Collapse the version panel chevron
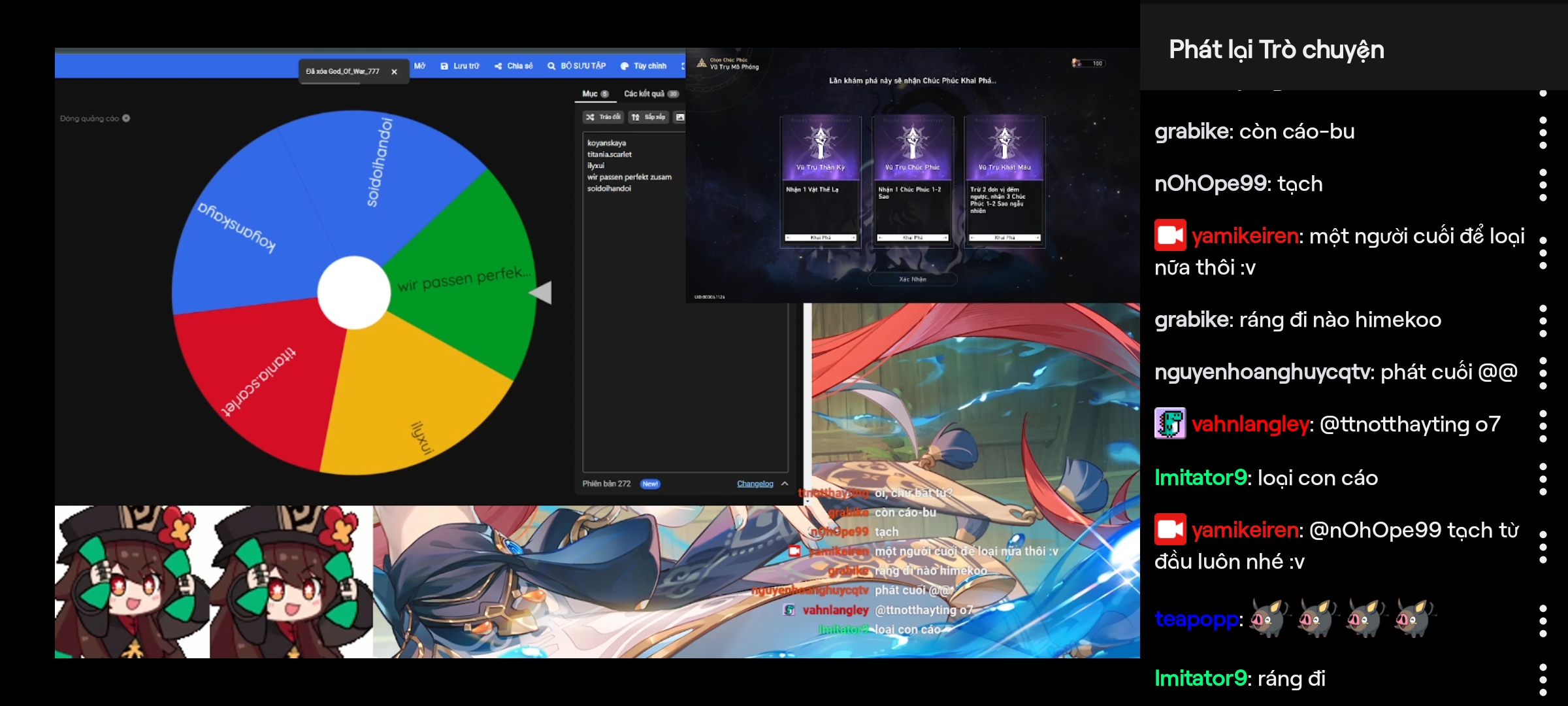1568x706 pixels. coord(785,484)
